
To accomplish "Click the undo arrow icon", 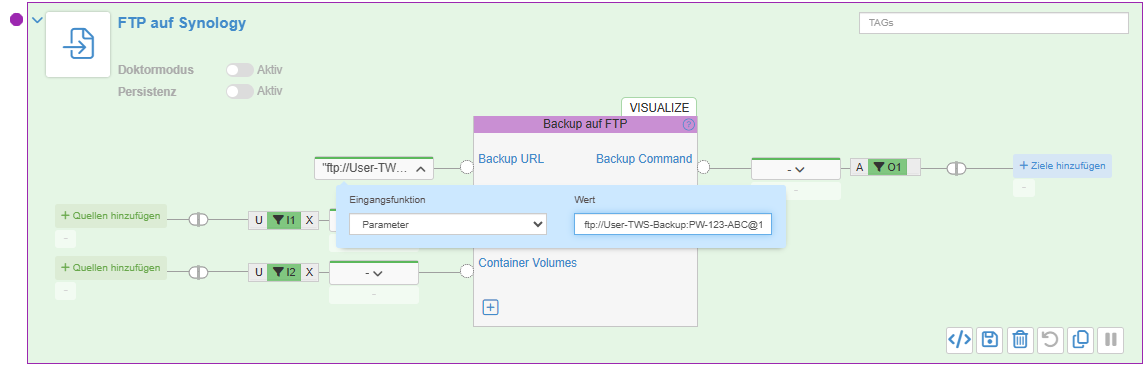I will (x=1050, y=339).
